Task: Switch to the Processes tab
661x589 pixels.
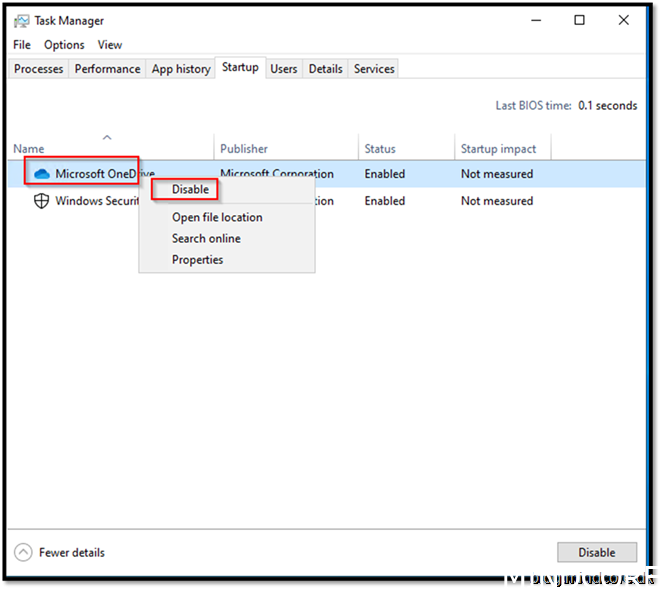Action: [39, 69]
